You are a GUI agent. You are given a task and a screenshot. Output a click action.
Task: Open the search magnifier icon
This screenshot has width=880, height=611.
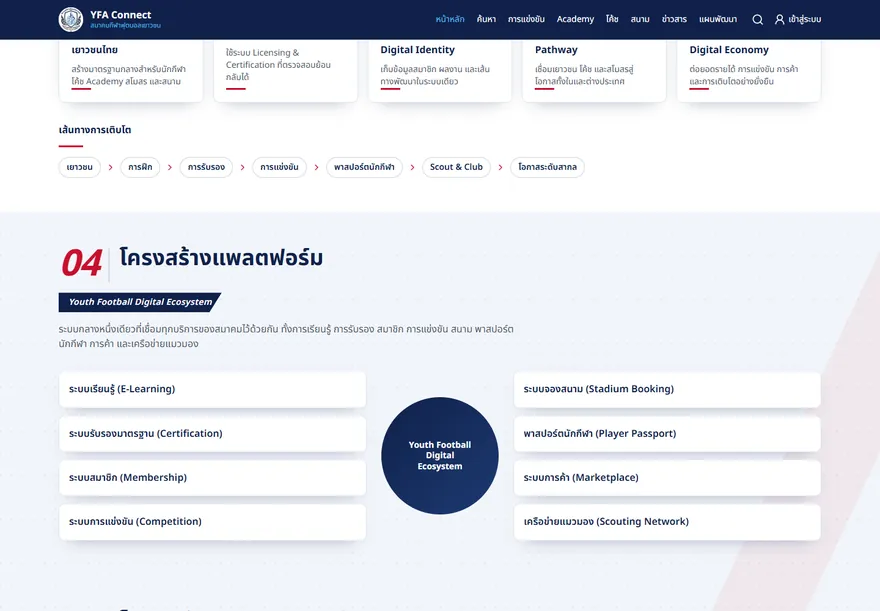point(757,19)
